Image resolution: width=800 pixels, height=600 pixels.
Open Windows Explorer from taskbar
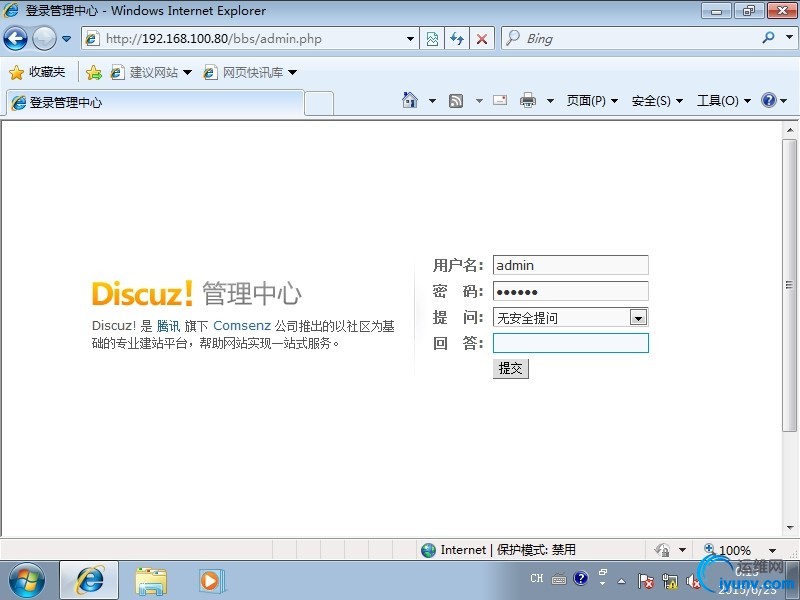tap(151, 581)
